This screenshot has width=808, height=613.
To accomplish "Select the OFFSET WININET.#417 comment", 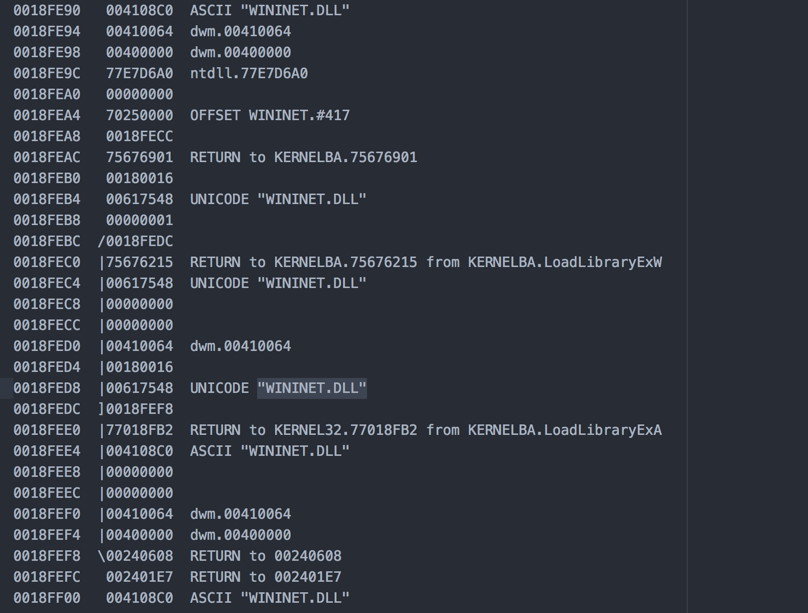I will click(270, 115).
